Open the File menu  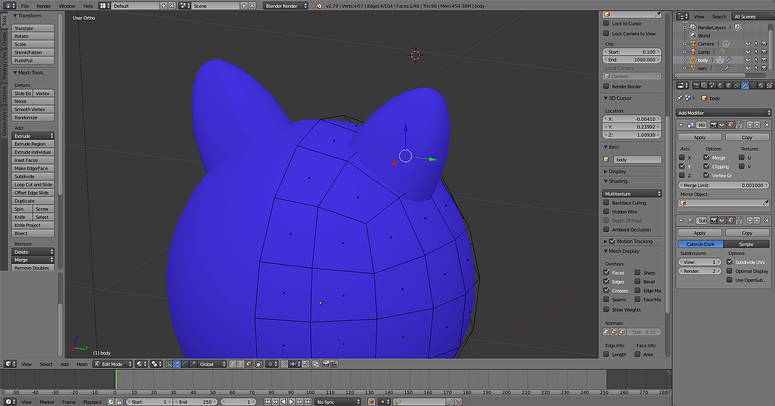tap(25, 6)
